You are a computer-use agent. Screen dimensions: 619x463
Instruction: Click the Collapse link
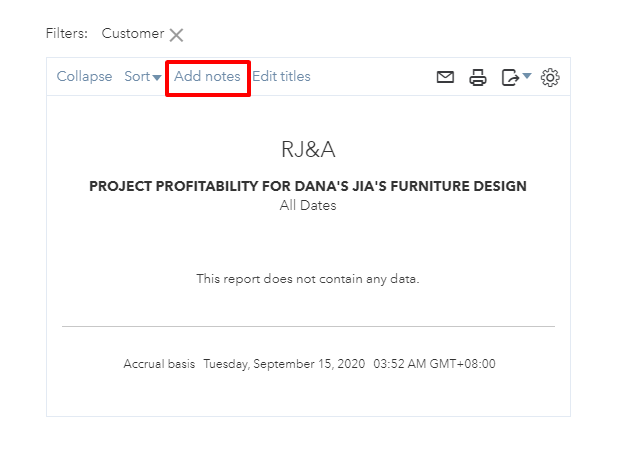click(x=84, y=76)
